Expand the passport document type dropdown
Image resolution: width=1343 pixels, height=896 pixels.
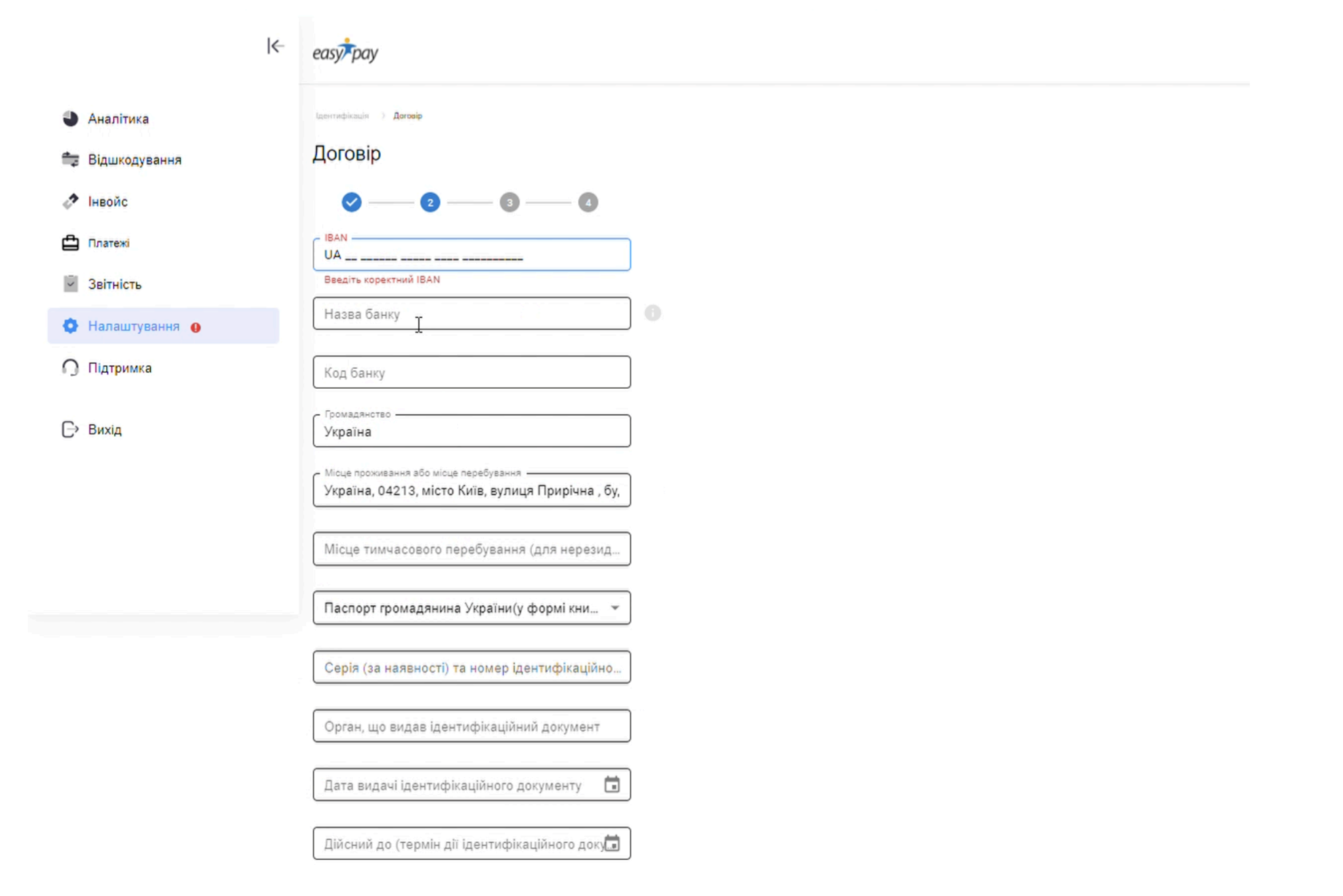pos(615,609)
